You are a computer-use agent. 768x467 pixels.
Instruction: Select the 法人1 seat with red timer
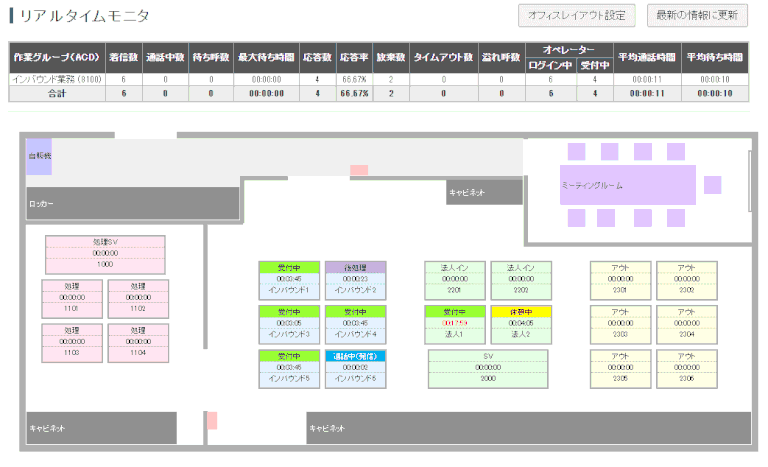pos(454,324)
